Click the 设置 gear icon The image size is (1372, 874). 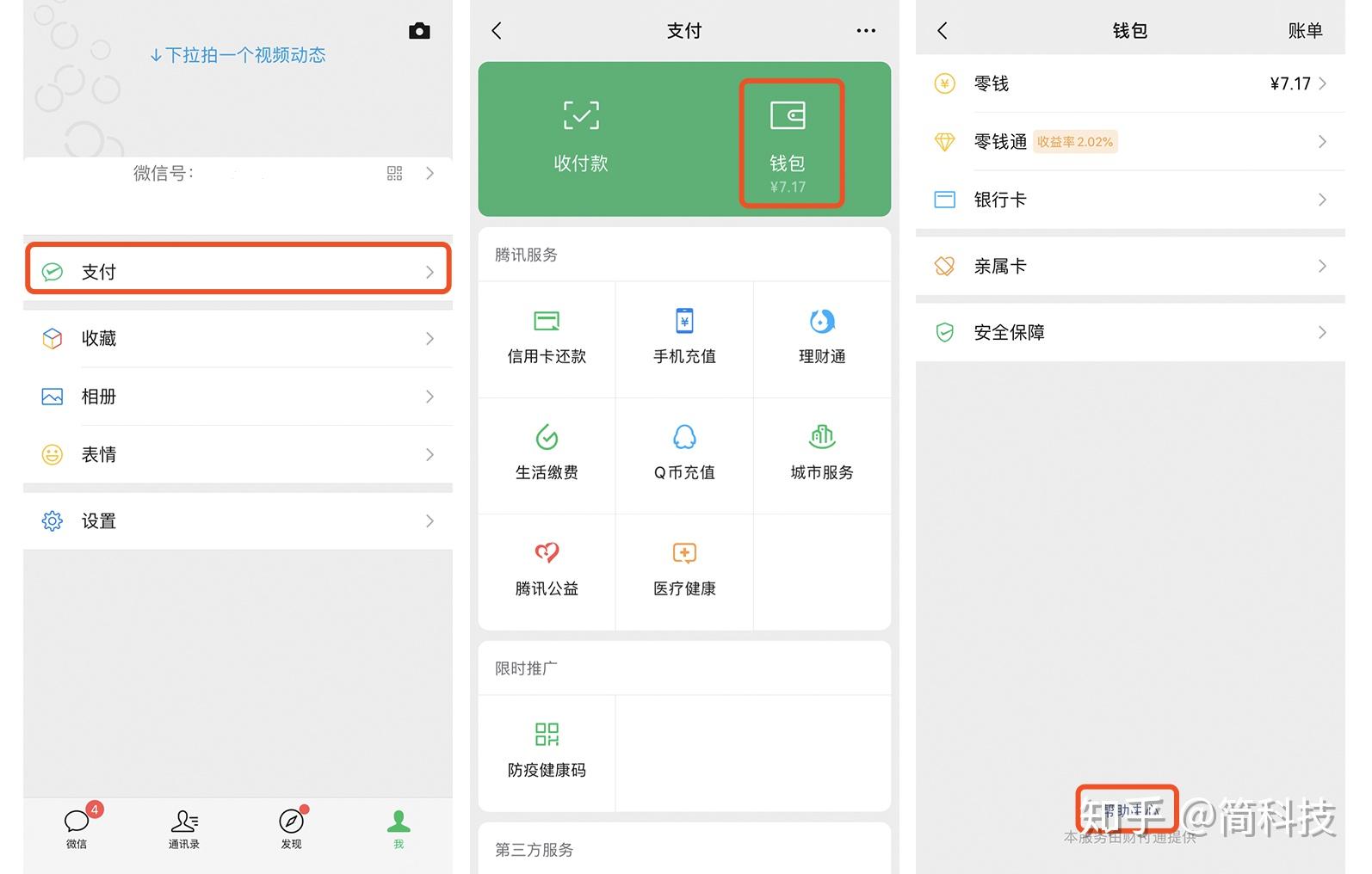pos(53,521)
